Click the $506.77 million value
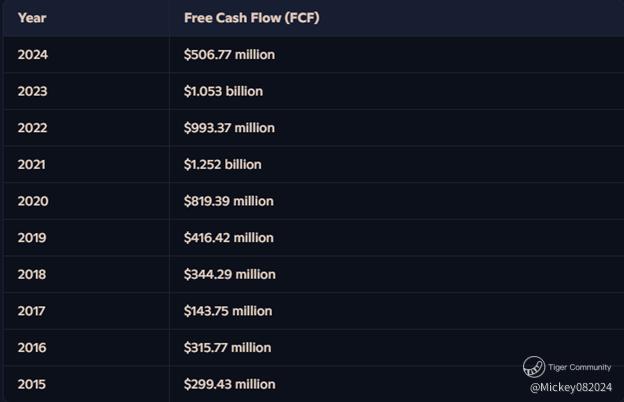The image size is (624, 402). coord(229,55)
